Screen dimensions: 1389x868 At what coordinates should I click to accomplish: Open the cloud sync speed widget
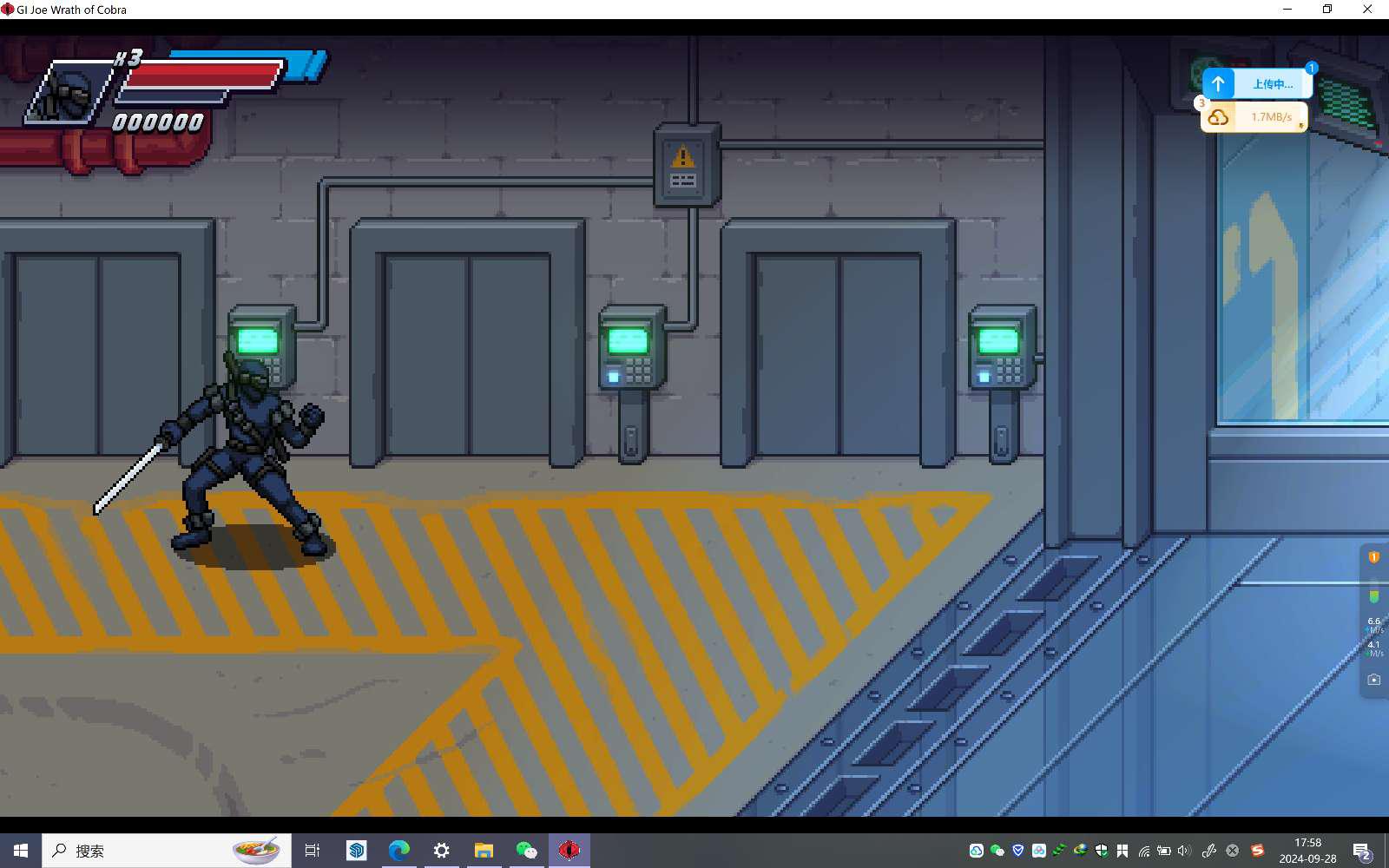coord(1218,117)
